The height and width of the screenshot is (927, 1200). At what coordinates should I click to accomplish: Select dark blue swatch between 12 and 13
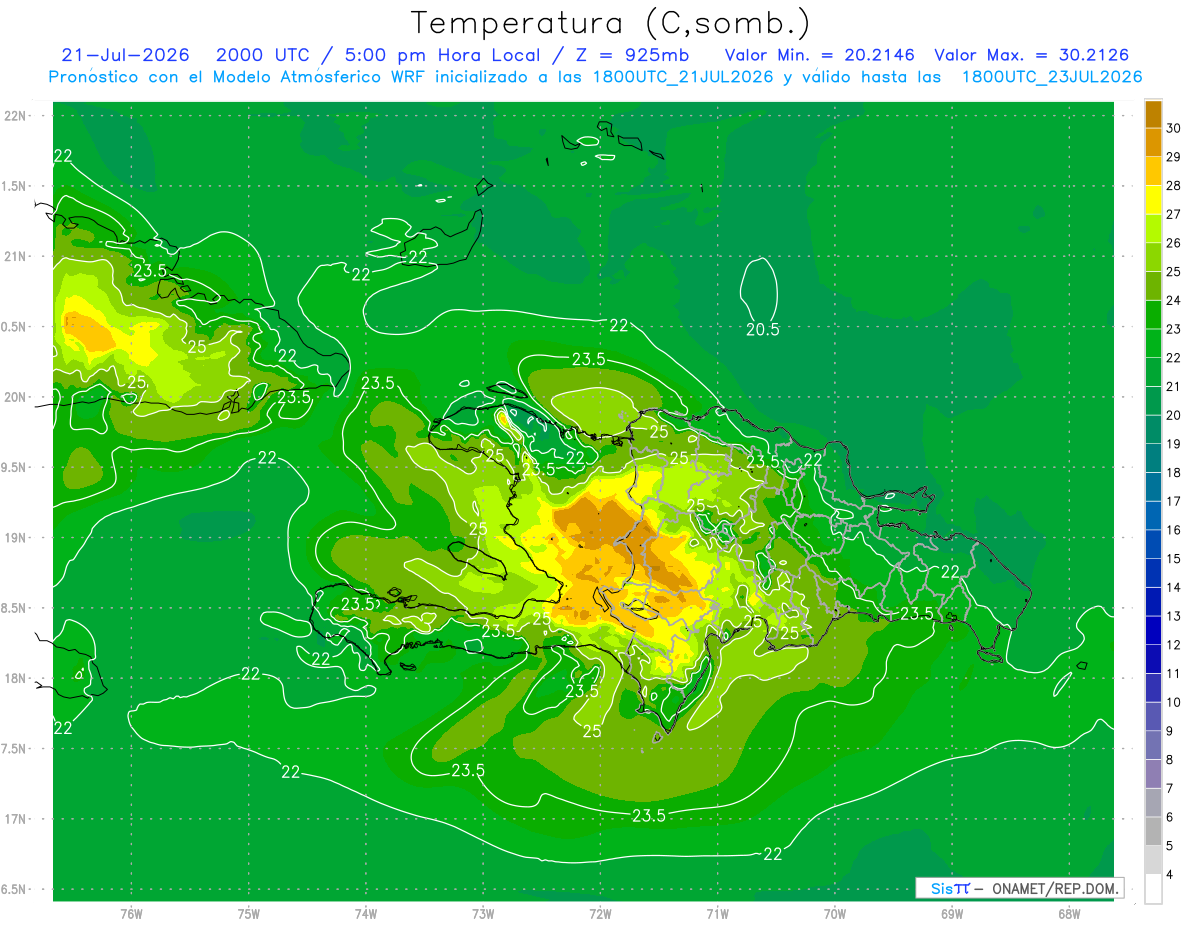1153,630
